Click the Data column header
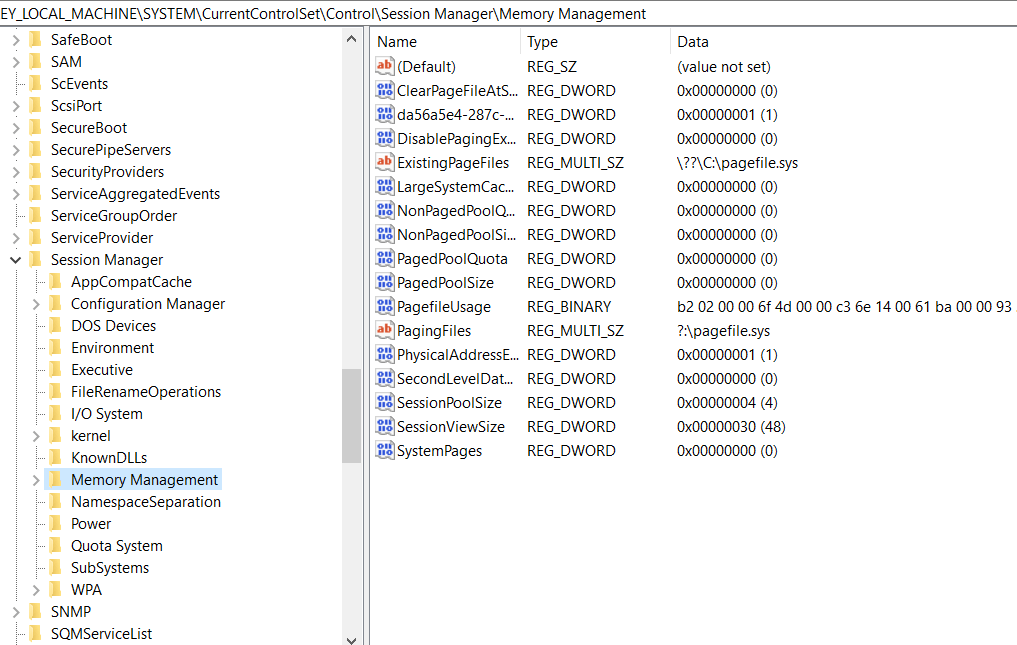1017x645 pixels. coord(840,42)
